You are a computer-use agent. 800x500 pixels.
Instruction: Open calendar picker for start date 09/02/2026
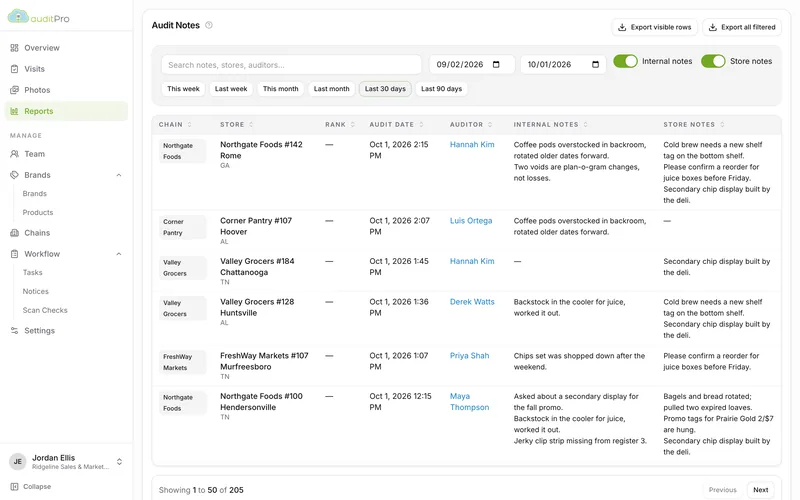(x=496, y=64)
